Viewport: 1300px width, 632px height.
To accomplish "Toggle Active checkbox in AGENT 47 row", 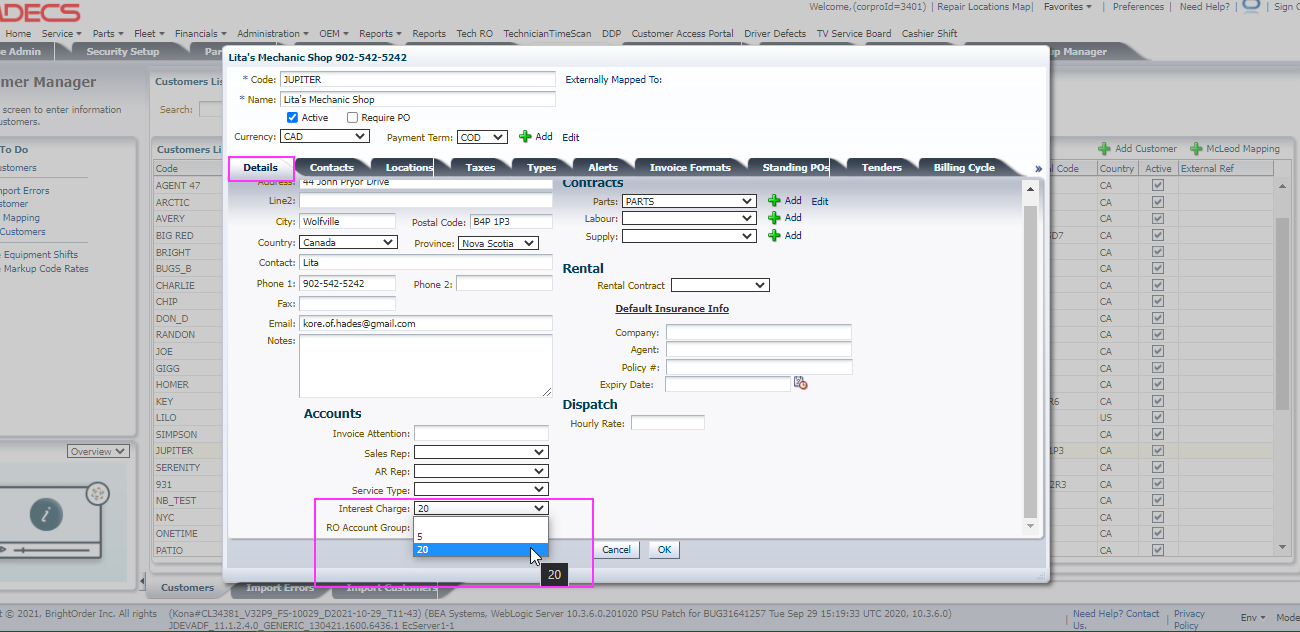I will tap(1158, 186).
